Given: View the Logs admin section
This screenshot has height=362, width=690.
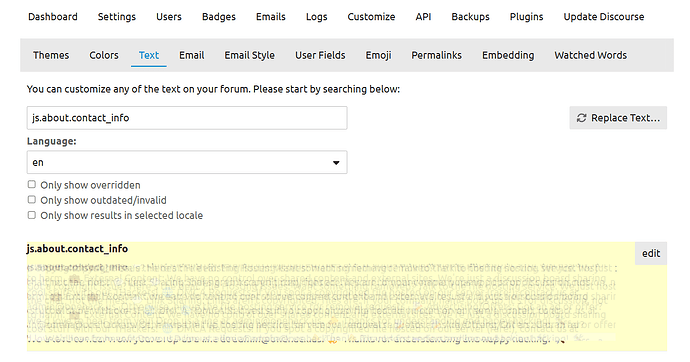Looking at the screenshot, I should click(316, 17).
